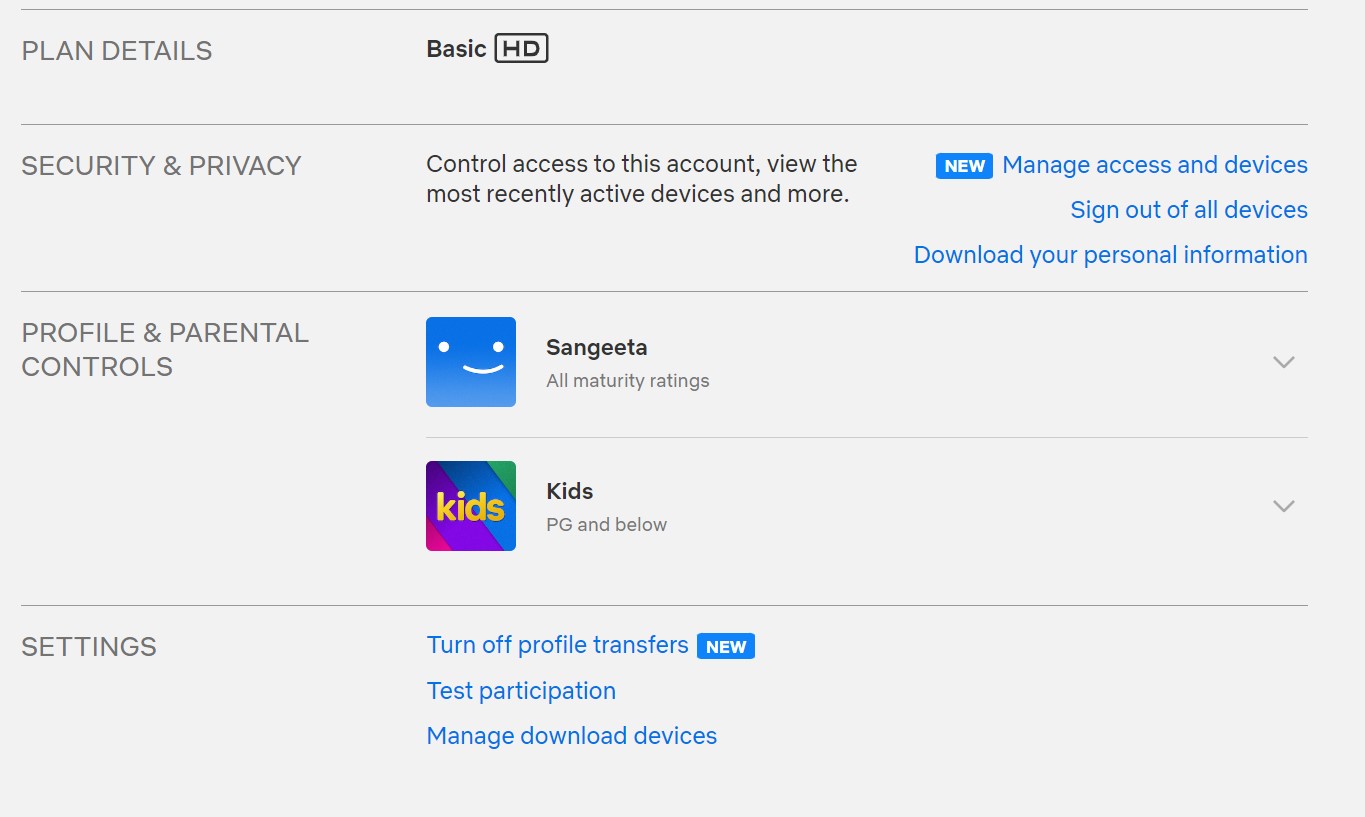Image resolution: width=1365 pixels, height=817 pixels.
Task: Download your personal information
Action: click(x=1110, y=254)
